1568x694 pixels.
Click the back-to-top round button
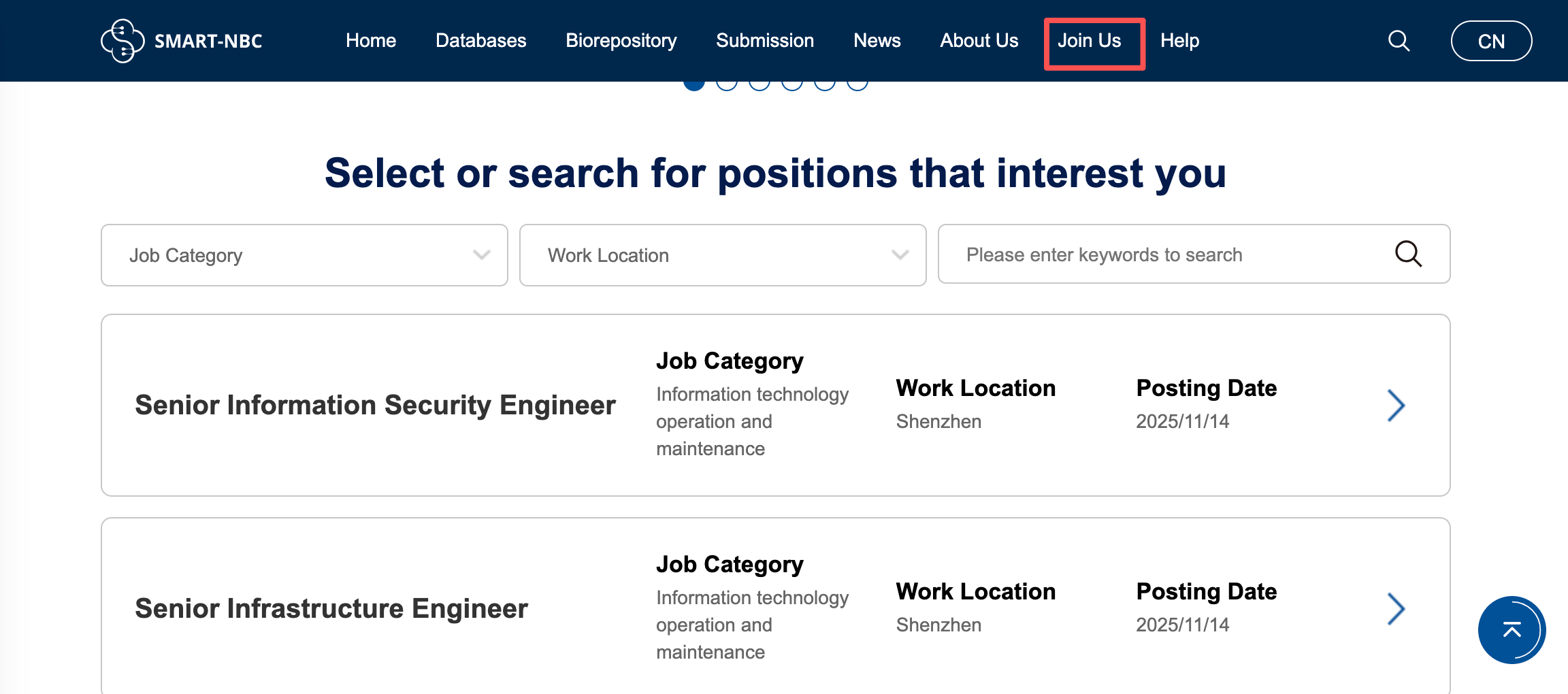pyautogui.click(x=1512, y=630)
